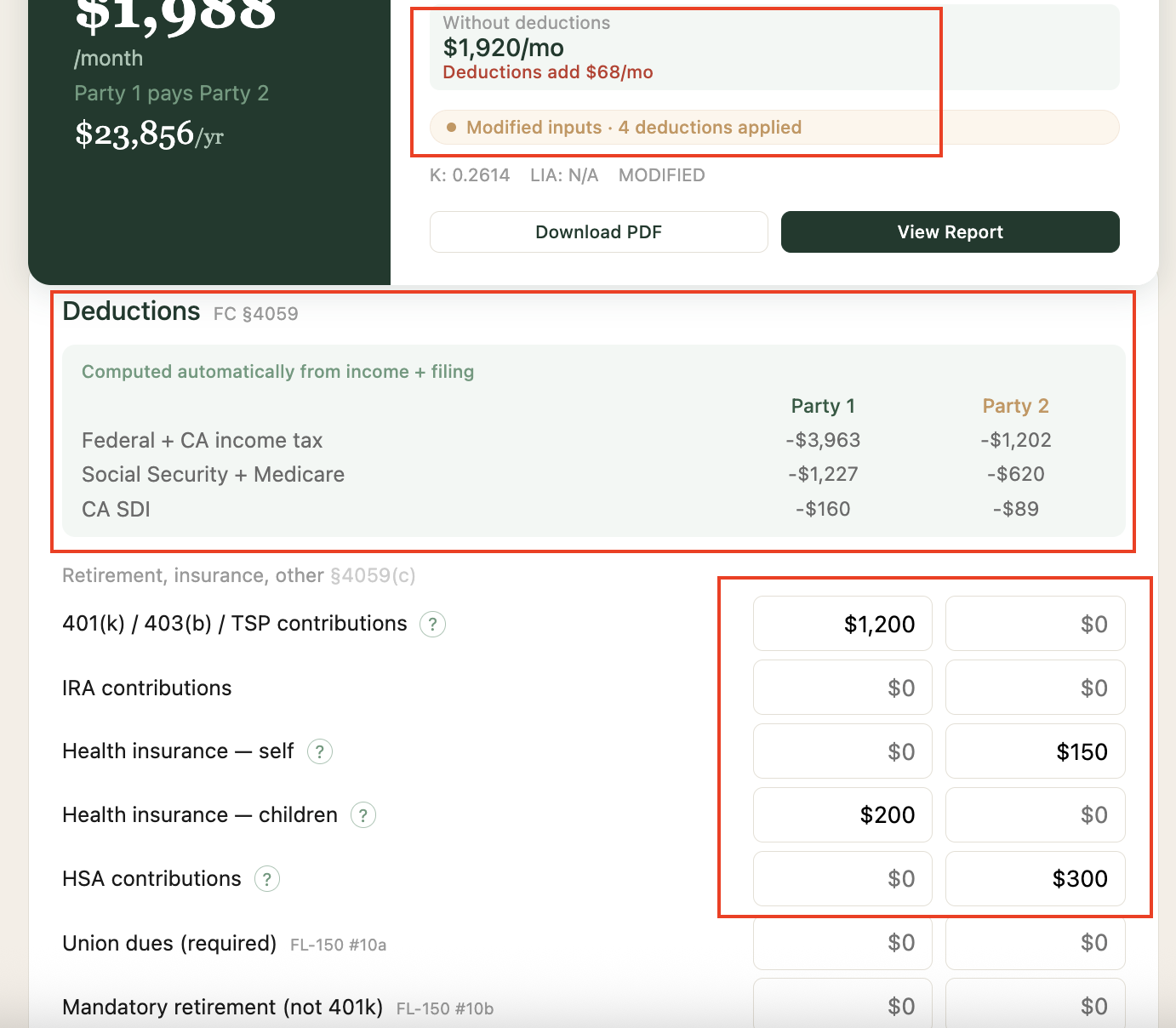Viewport: 1176px width, 1028px height.
Task: Open the 401(k) contributions help tooltip
Action: [431, 624]
